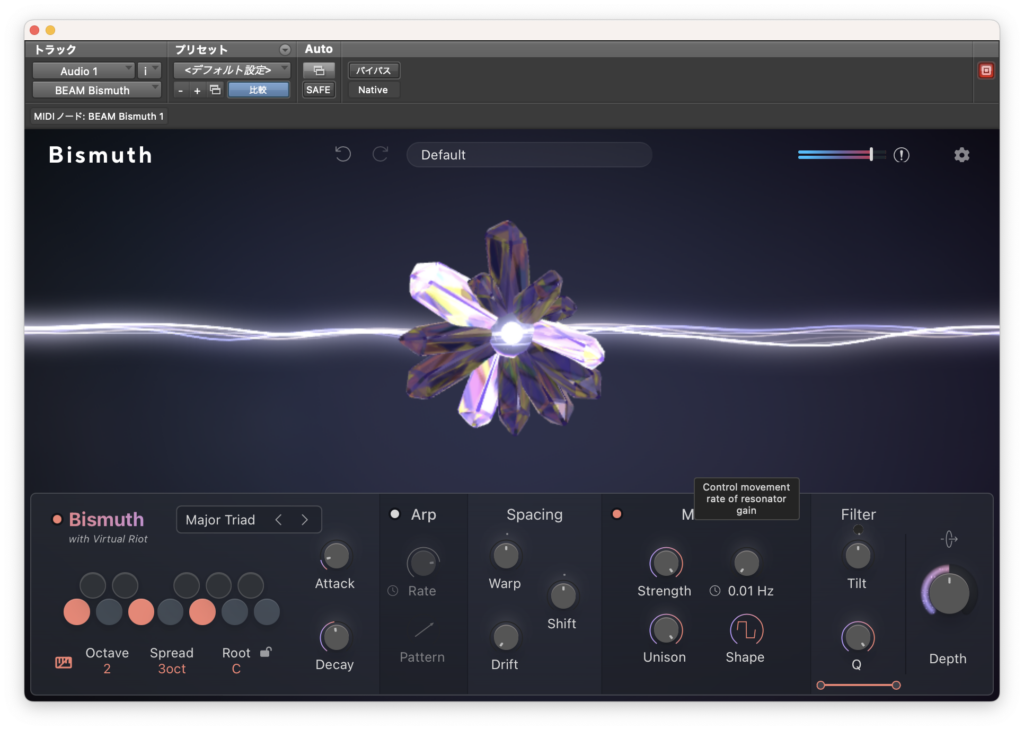Click the automation enable icon under Auto
The width and height of the screenshot is (1024, 730).
pyautogui.click(x=319, y=70)
